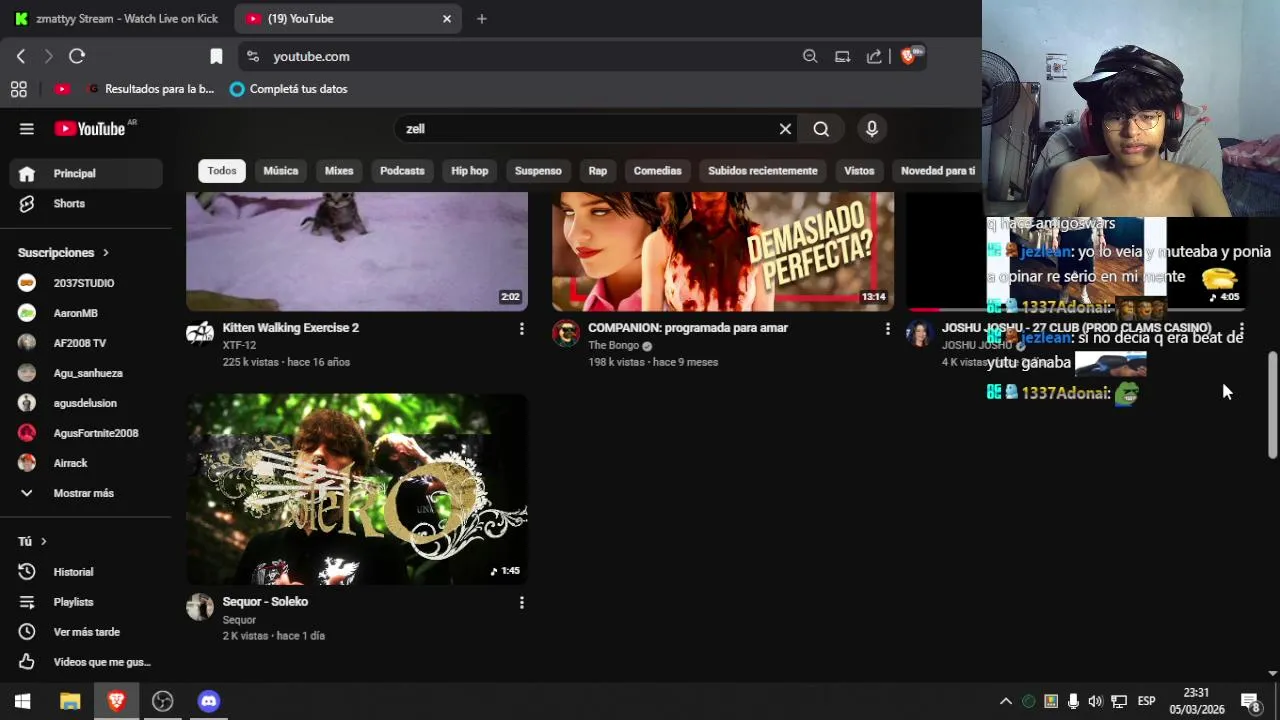Screen dimensions: 1280x720
Task: Clear the search text with the X icon
Action: point(785,129)
